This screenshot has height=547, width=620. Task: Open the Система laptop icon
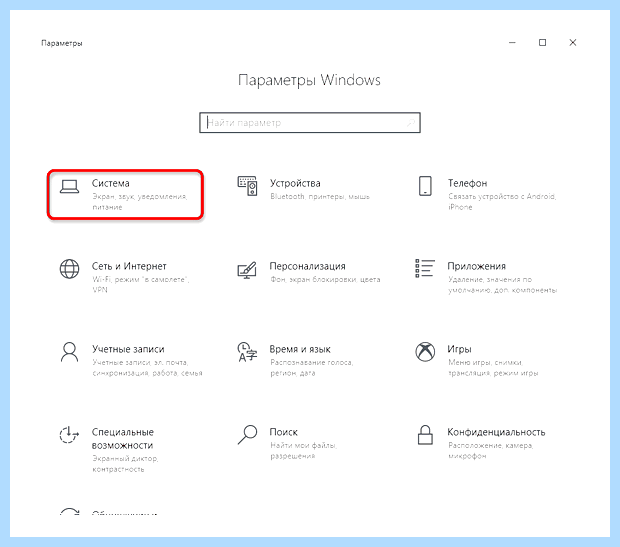pyautogui.click(x=69, y=186)
